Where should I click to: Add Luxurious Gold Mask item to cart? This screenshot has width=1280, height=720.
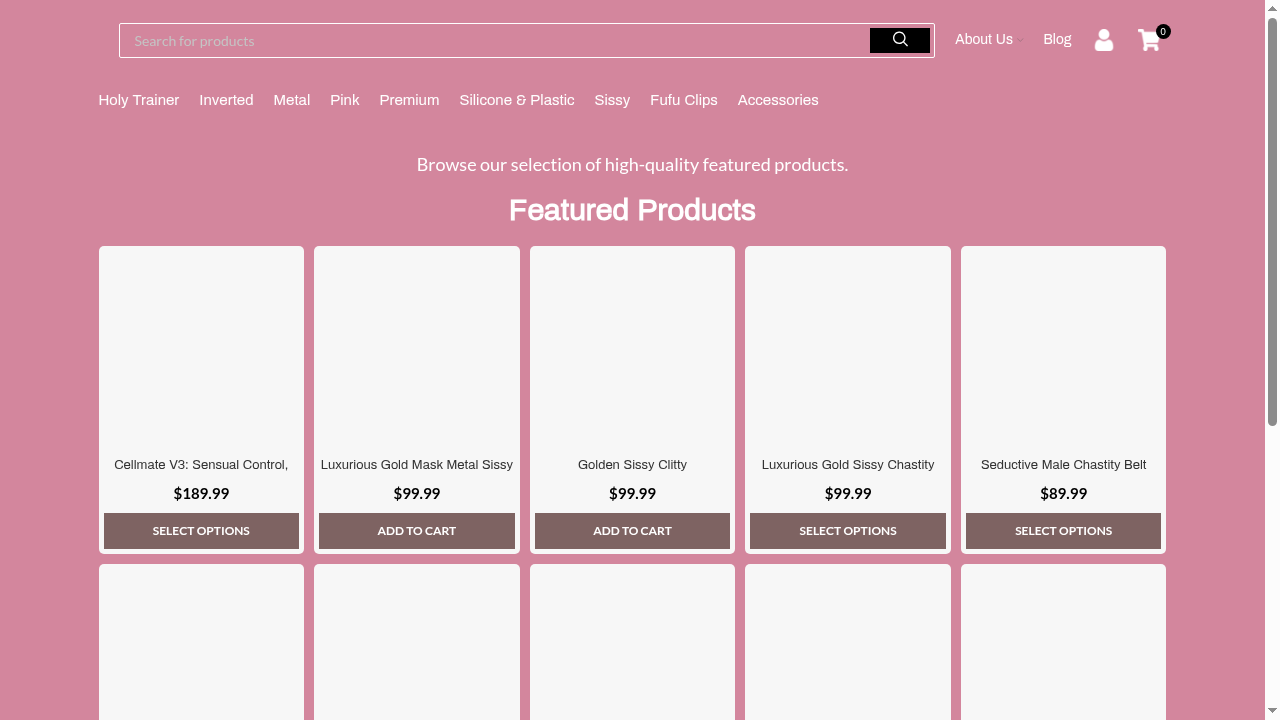tap(417, 531)
